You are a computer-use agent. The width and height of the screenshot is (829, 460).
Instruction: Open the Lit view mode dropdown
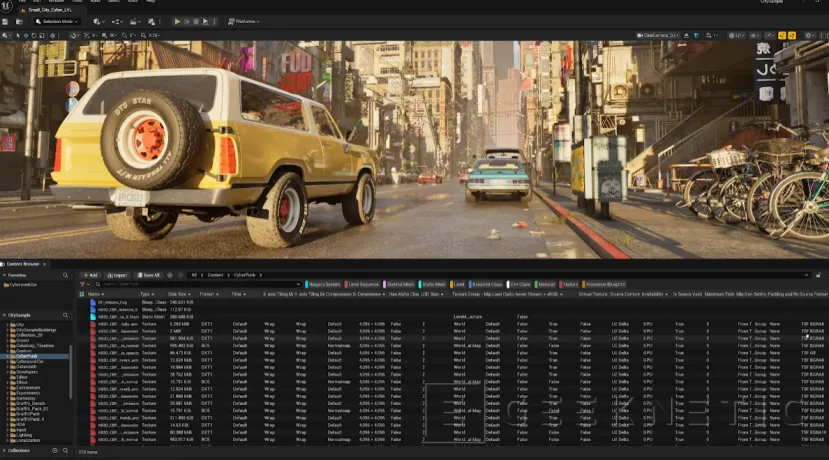coord(735,35)
